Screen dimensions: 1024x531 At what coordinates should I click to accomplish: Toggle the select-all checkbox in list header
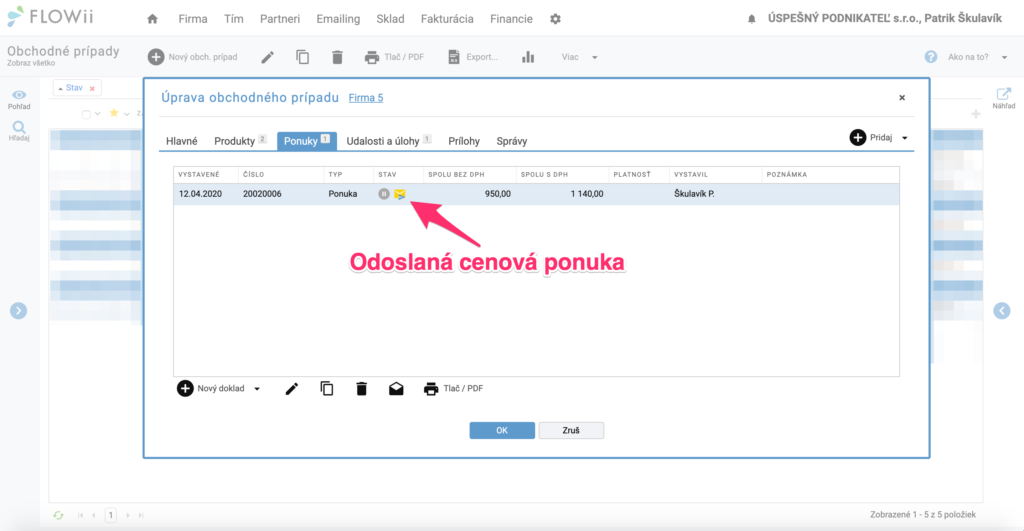click(x=86, y=114)
